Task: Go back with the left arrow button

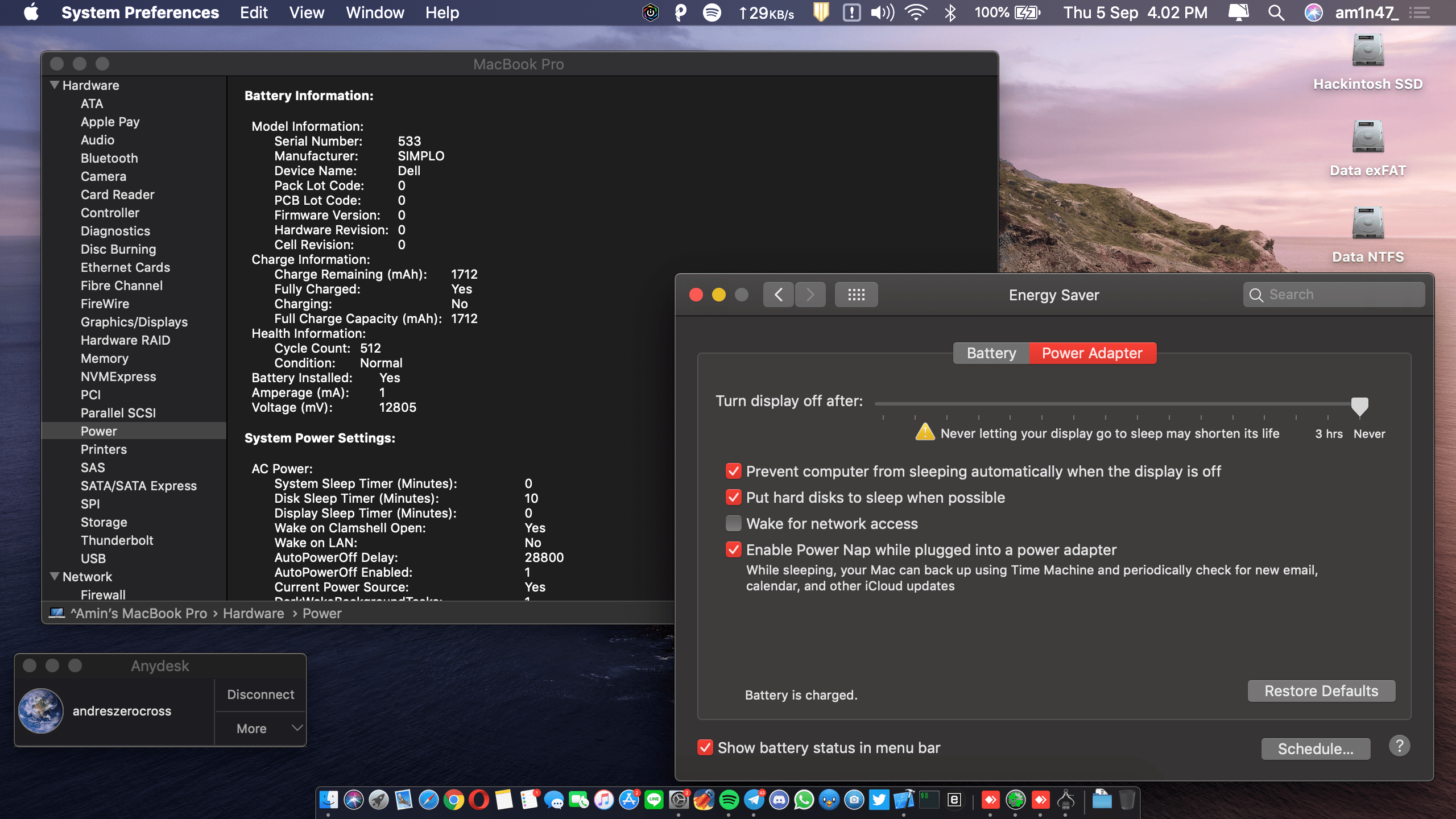Action: click(x=778, y=295)
